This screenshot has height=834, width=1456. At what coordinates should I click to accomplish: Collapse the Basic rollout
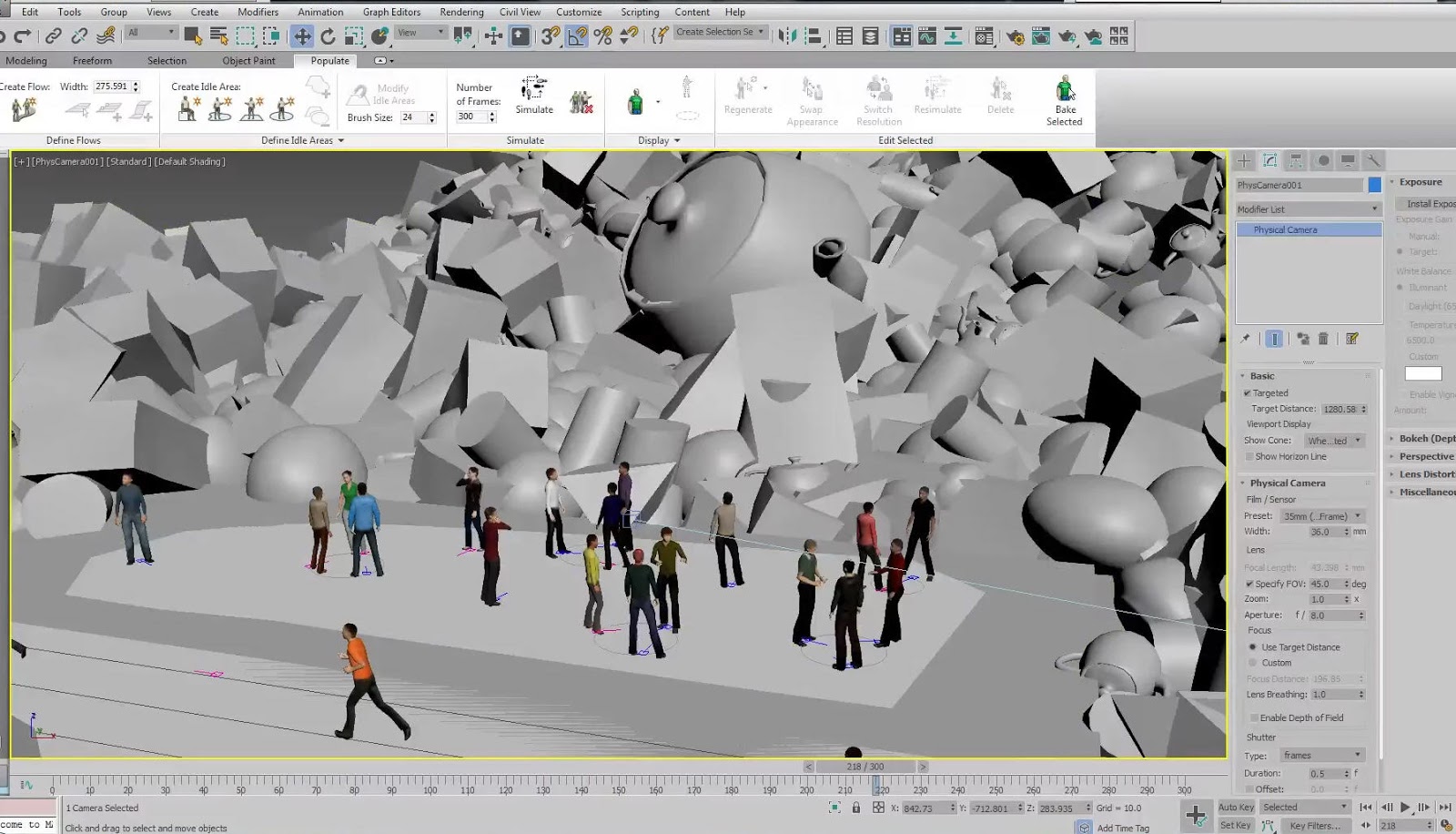[1261, 376]
